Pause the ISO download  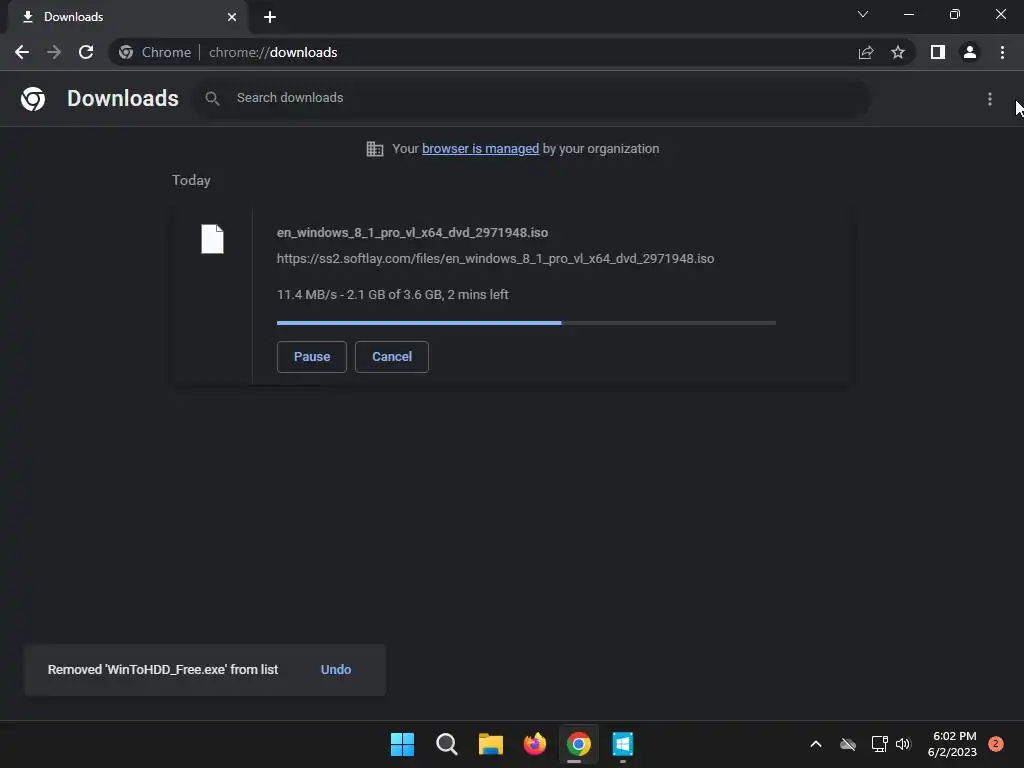[312, 357]
